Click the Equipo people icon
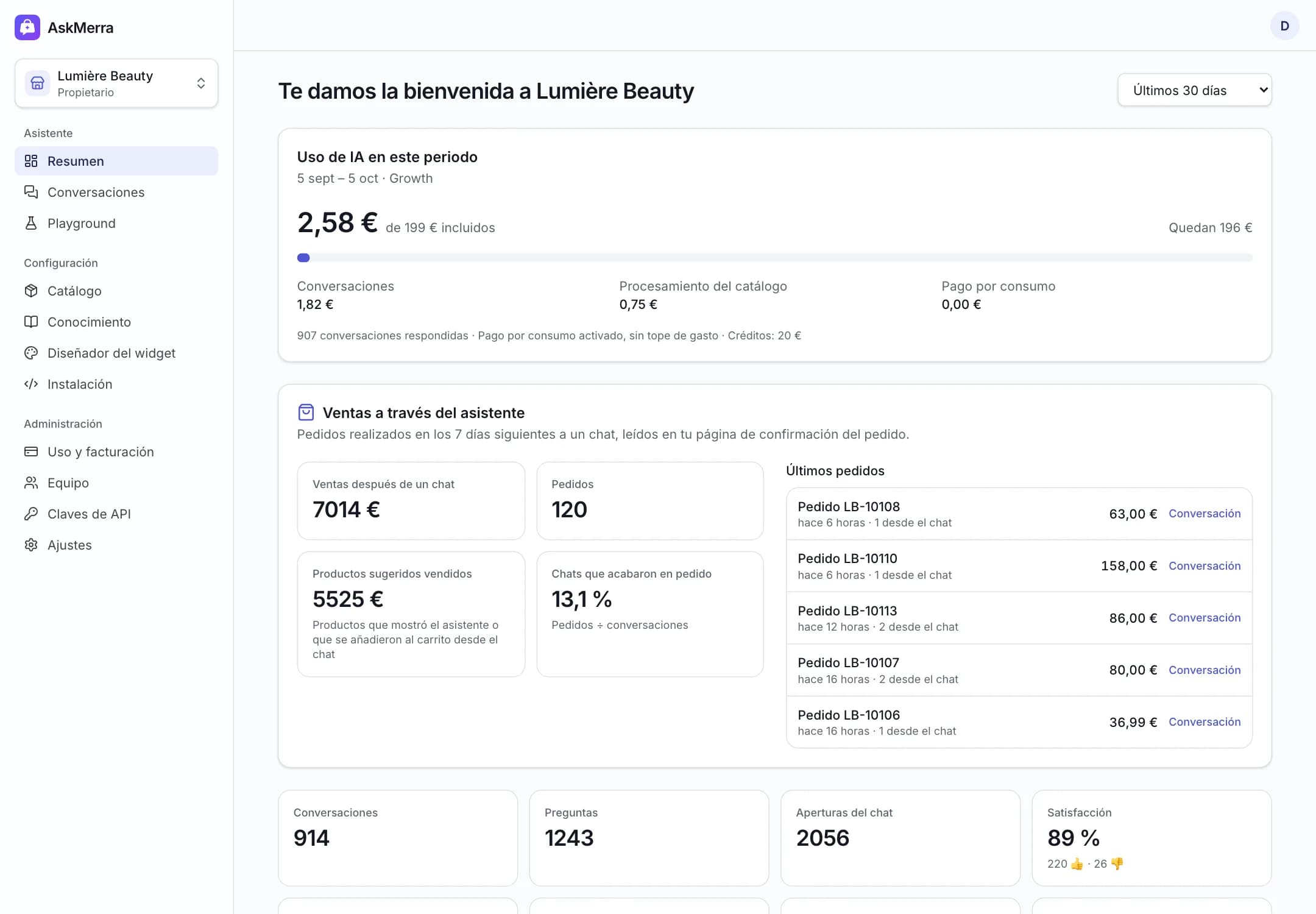The height and width of the screenshot is (914, 1316). pyautogui.click(x=31, y=483)
